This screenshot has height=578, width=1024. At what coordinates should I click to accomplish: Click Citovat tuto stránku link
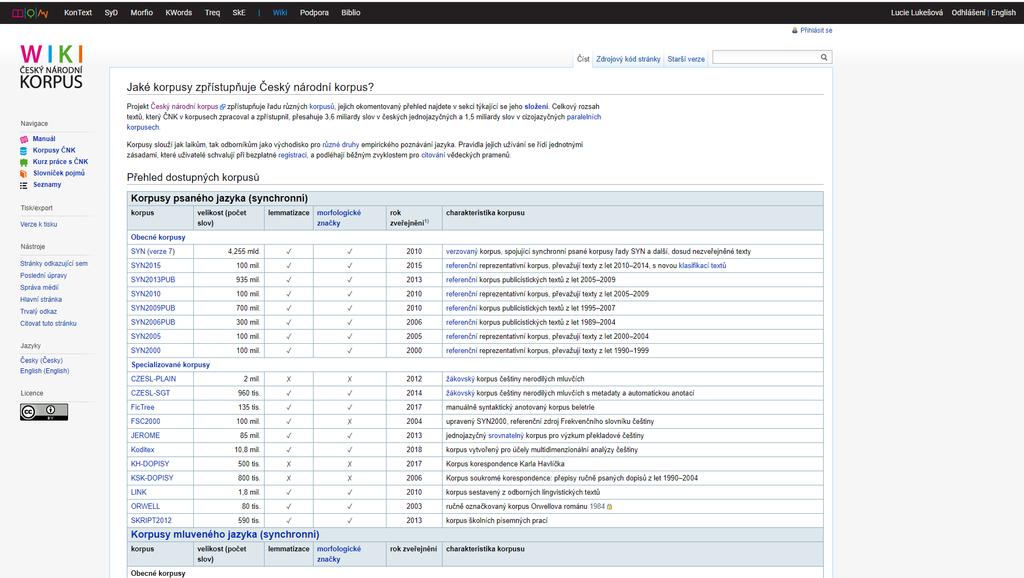point(48,323)
